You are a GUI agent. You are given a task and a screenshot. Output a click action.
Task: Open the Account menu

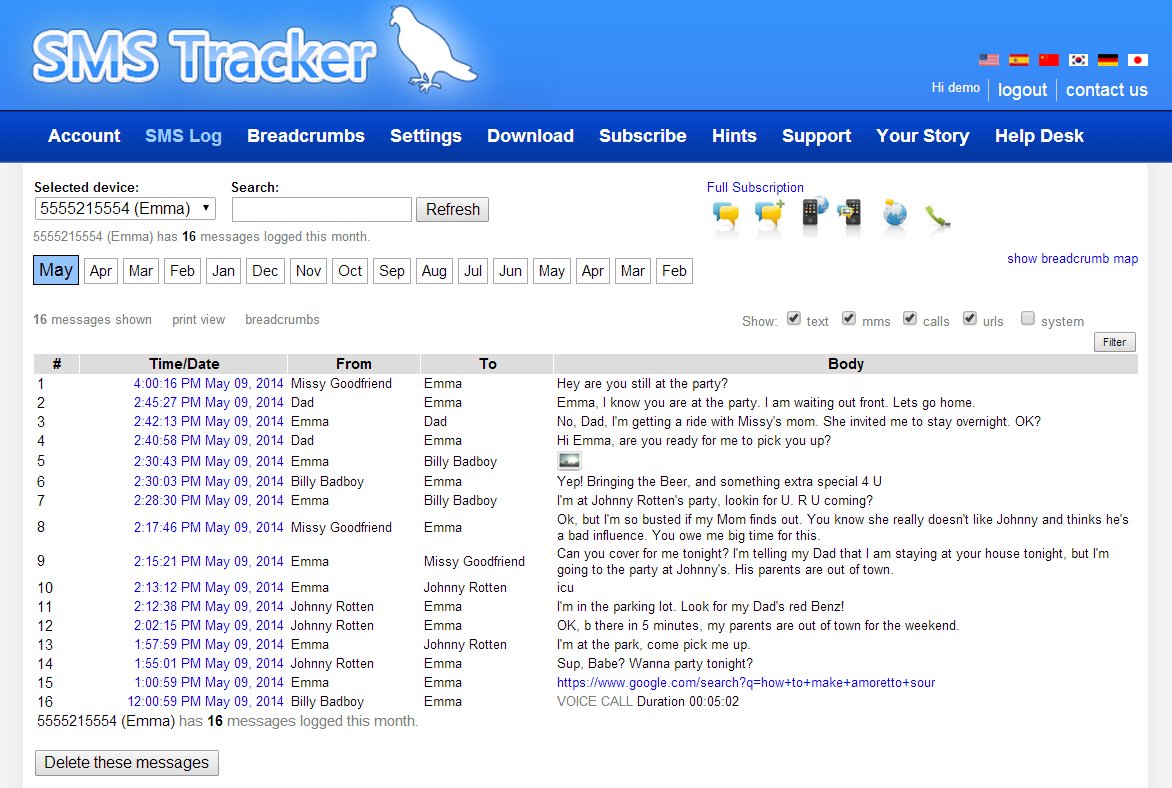pyautogui.click(x=84, y=136)
